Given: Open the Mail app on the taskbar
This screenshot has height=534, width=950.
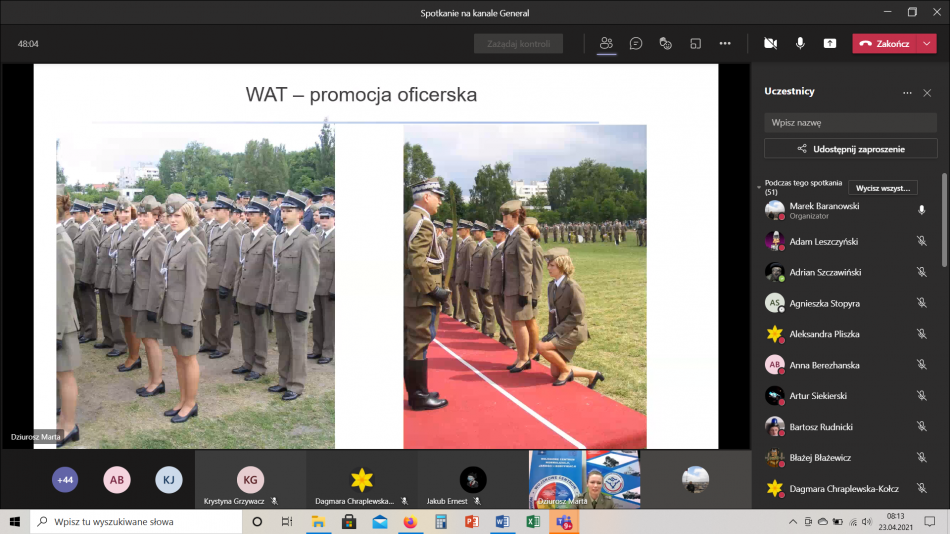Looking at the screenshot, I should click(380, 522).
